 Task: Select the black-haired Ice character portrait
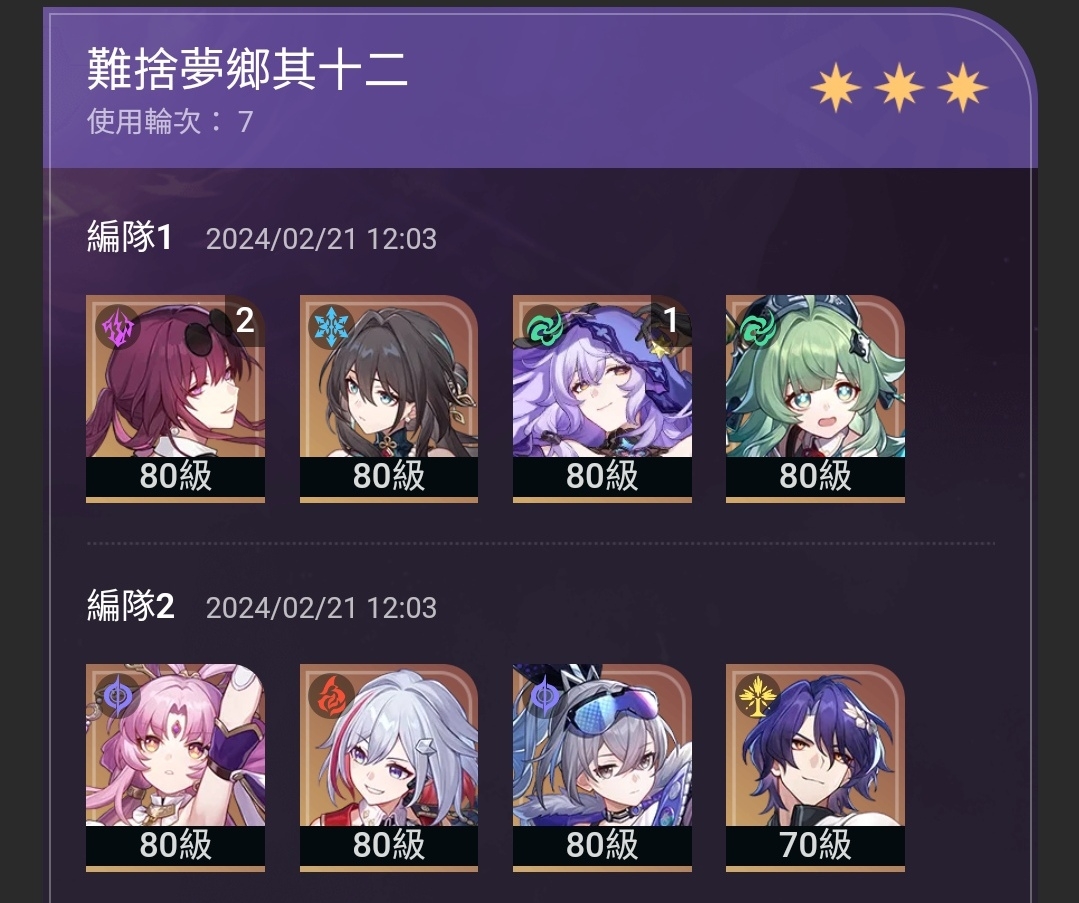[389, 399]
